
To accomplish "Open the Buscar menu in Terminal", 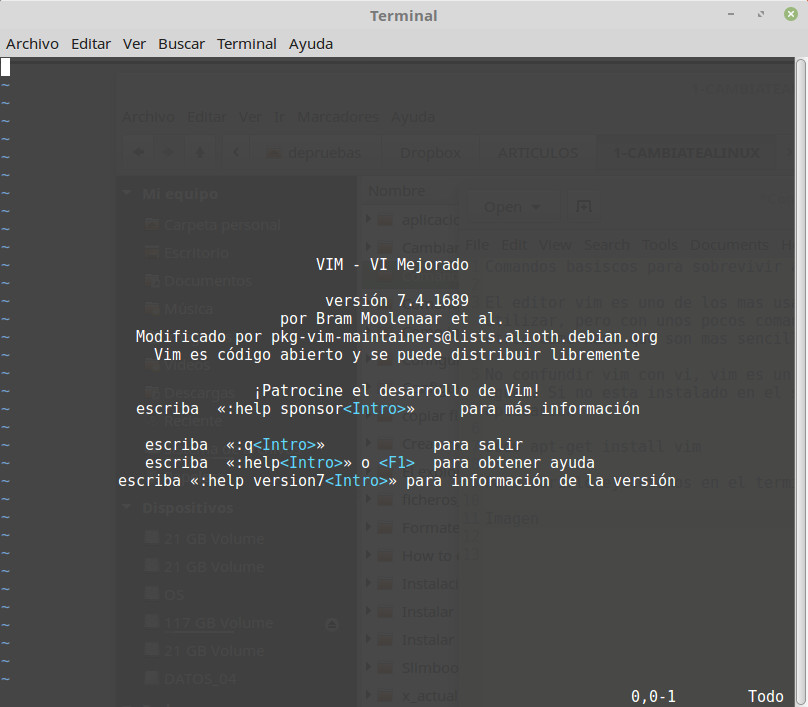I will [x=181, y=44].
